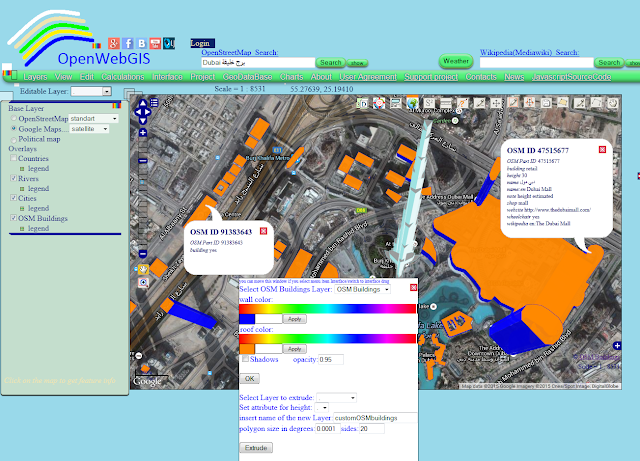This screenshot has width=640, height=461.
Task: Click the globe toolbar icon
Action: (x=412, y=102)
